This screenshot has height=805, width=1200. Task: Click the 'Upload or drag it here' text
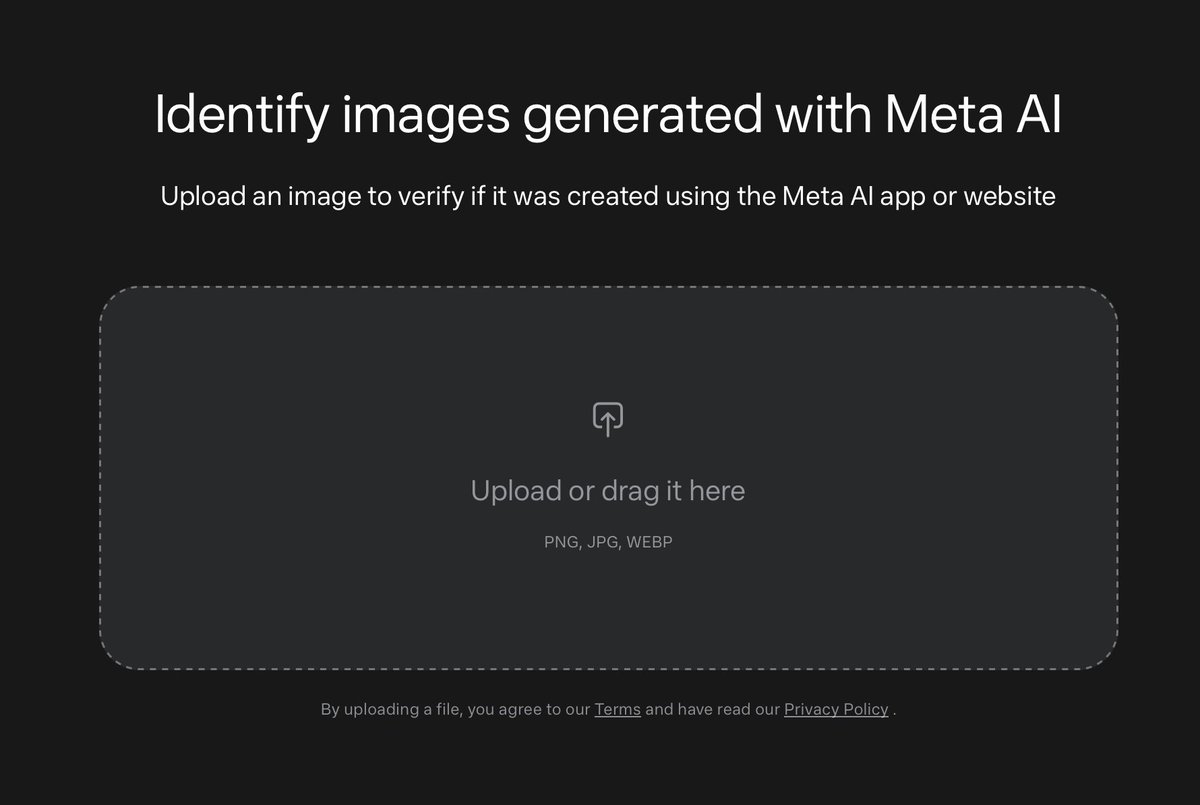608,491
